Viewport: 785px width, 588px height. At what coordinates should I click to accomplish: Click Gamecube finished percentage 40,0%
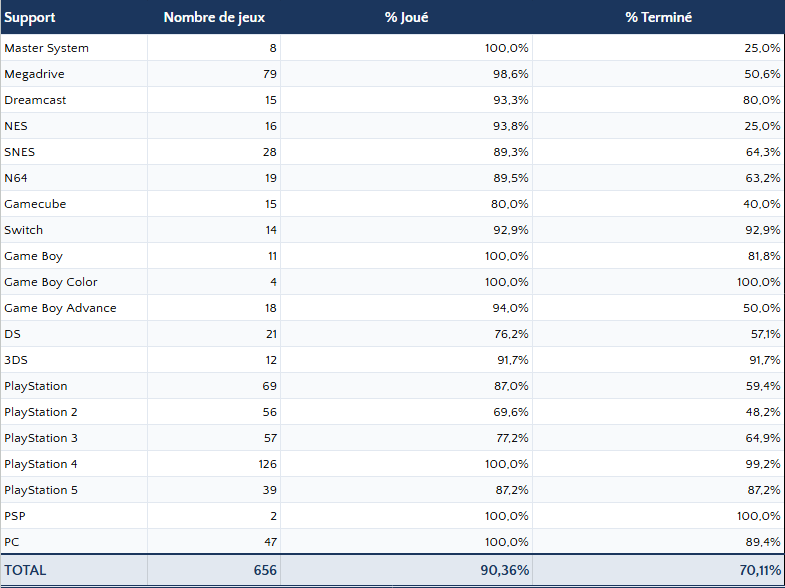tap(762, 204)
